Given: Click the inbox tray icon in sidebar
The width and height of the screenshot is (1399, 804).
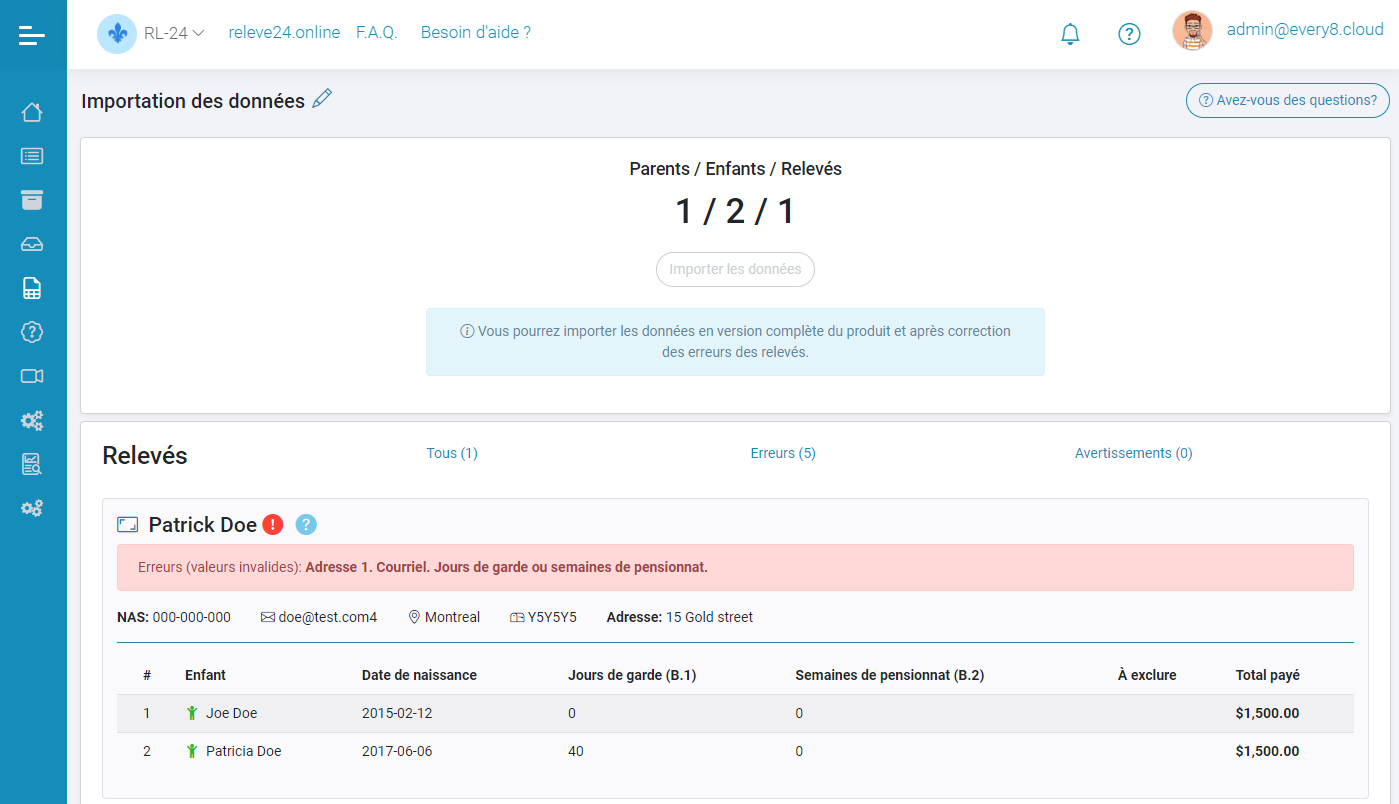Looking at the screenshot, I should [x=32, y=243].
